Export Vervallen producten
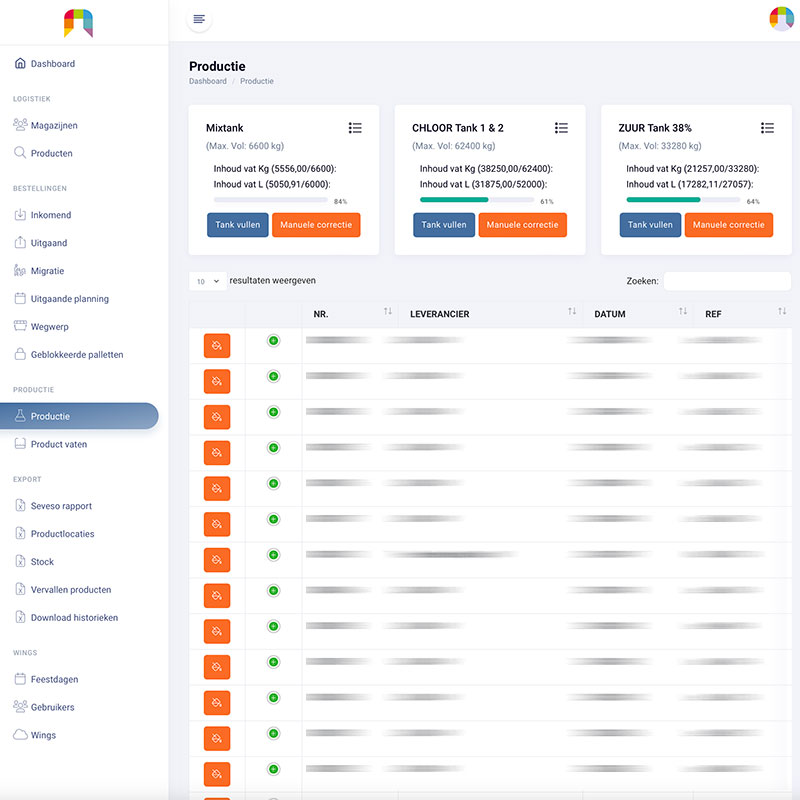Image resolution: width=800 pixels, height=800 pixels. (x=63, y=589)
